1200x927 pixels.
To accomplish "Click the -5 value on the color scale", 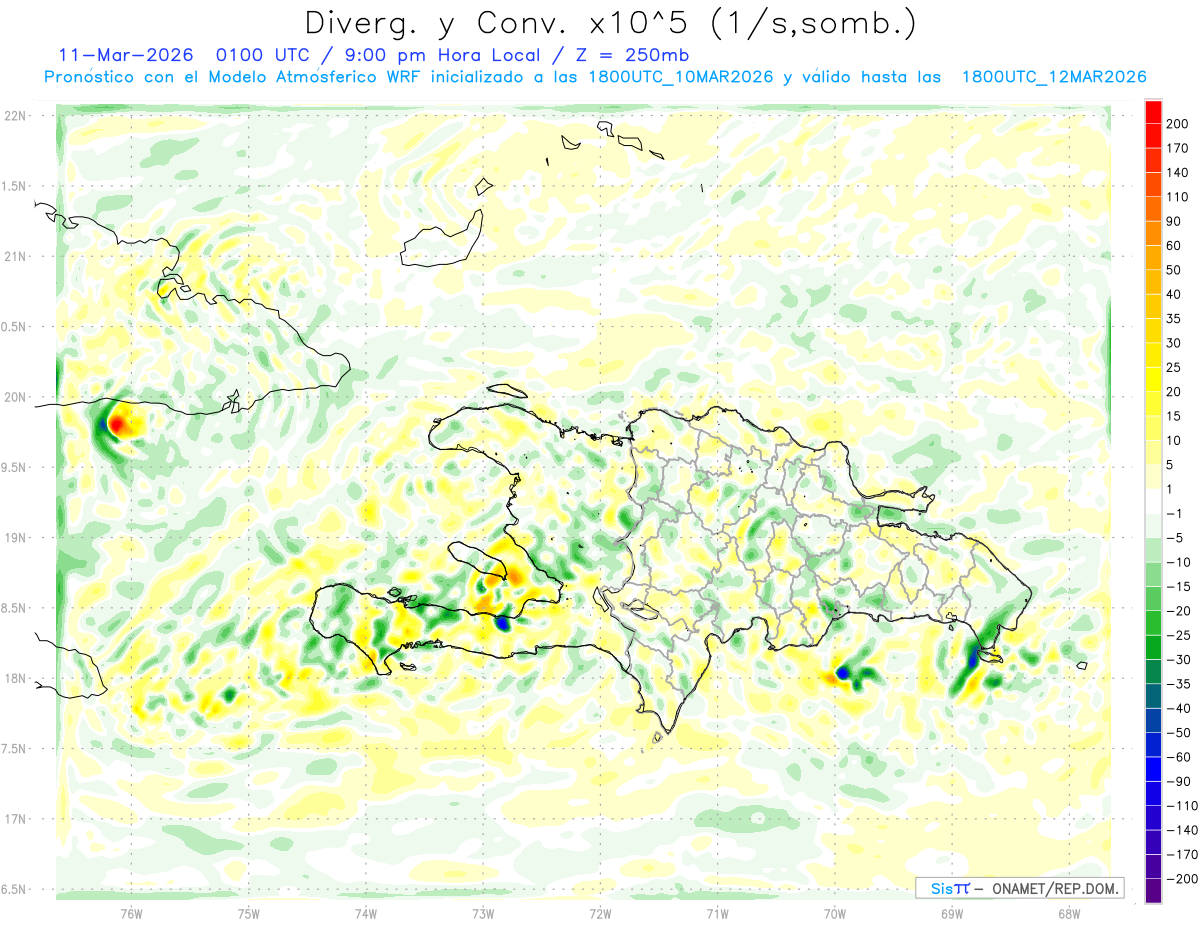I will click(x=1174, y=538).
